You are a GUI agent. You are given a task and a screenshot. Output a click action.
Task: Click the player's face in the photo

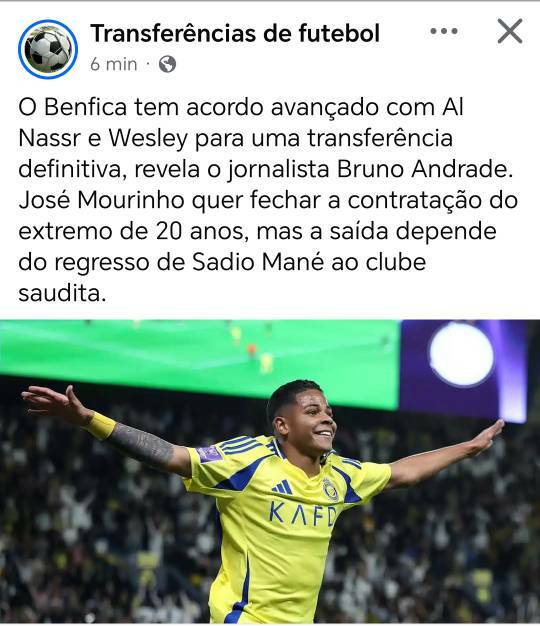313,422
